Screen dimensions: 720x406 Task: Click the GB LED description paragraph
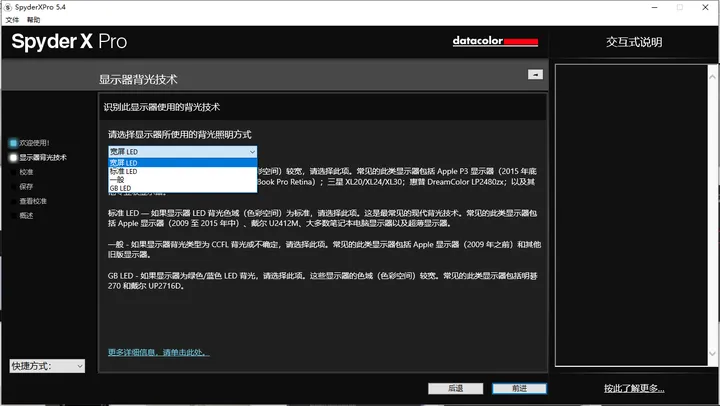coord(322,281)
